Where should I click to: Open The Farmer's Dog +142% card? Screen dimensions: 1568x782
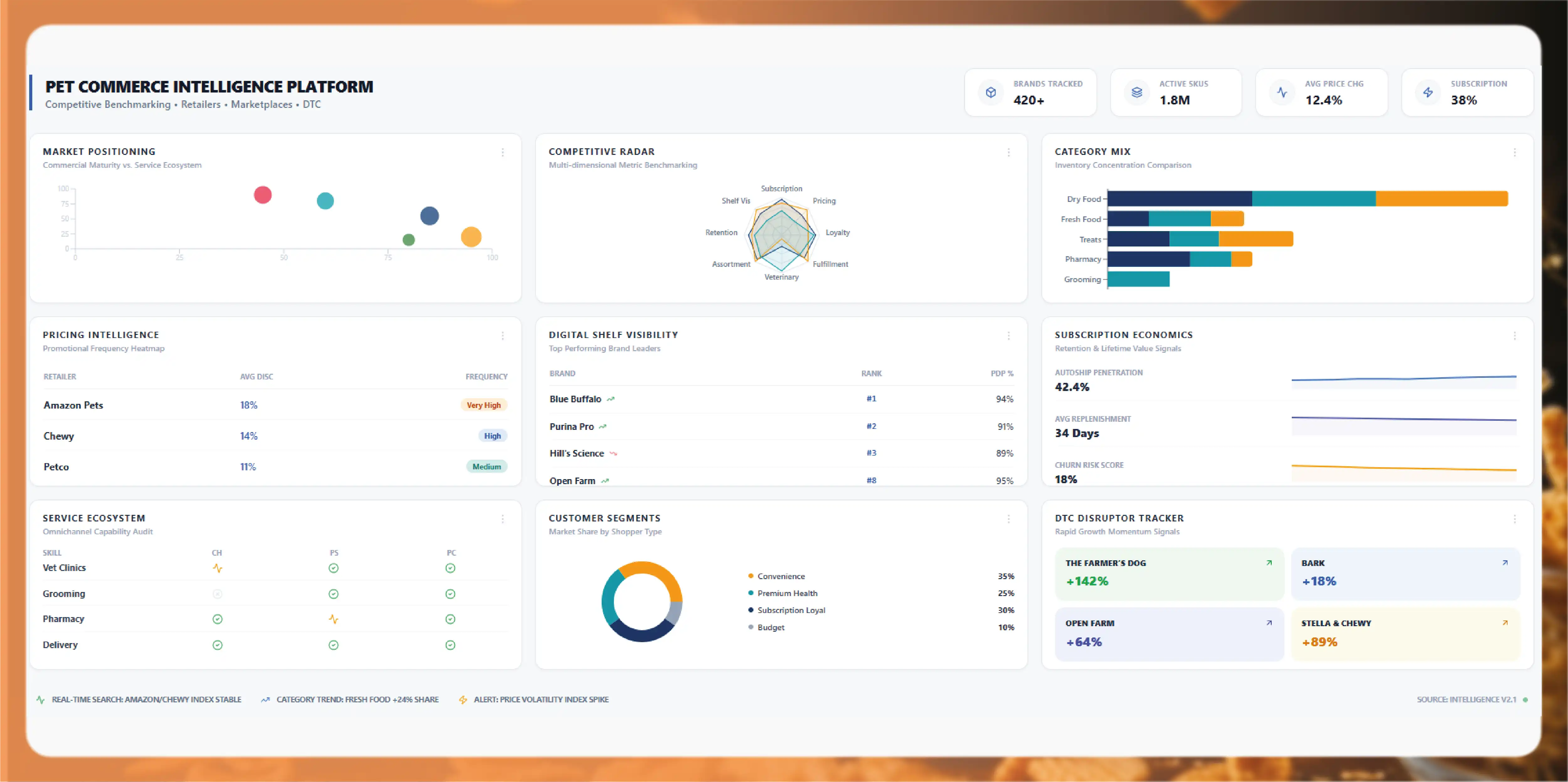coord(1169,574)
